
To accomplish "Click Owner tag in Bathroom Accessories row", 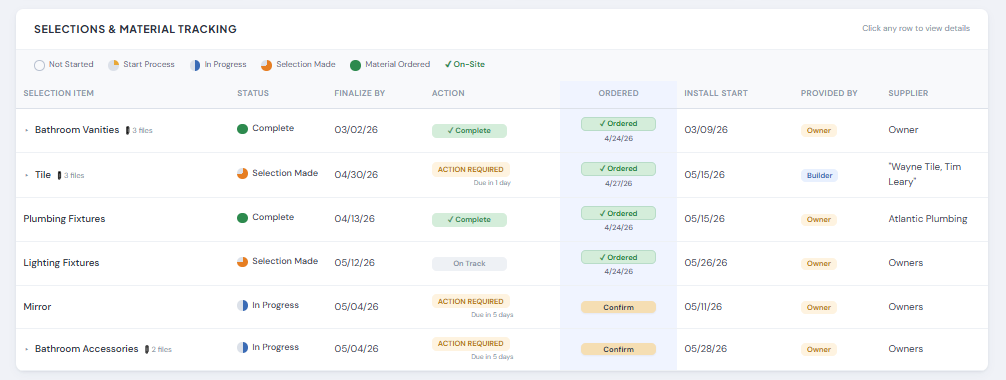I will click(x=819, y=350).
